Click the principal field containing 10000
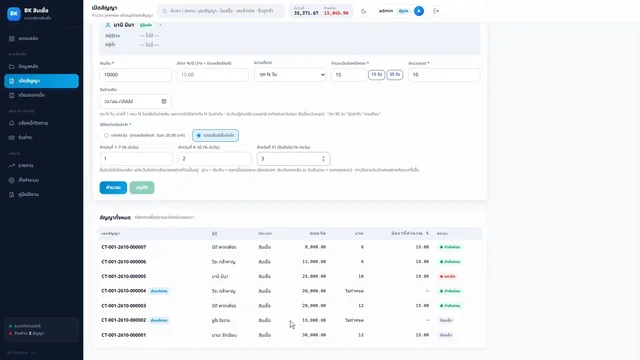This screenshot has height=360, width=640. 136,75
